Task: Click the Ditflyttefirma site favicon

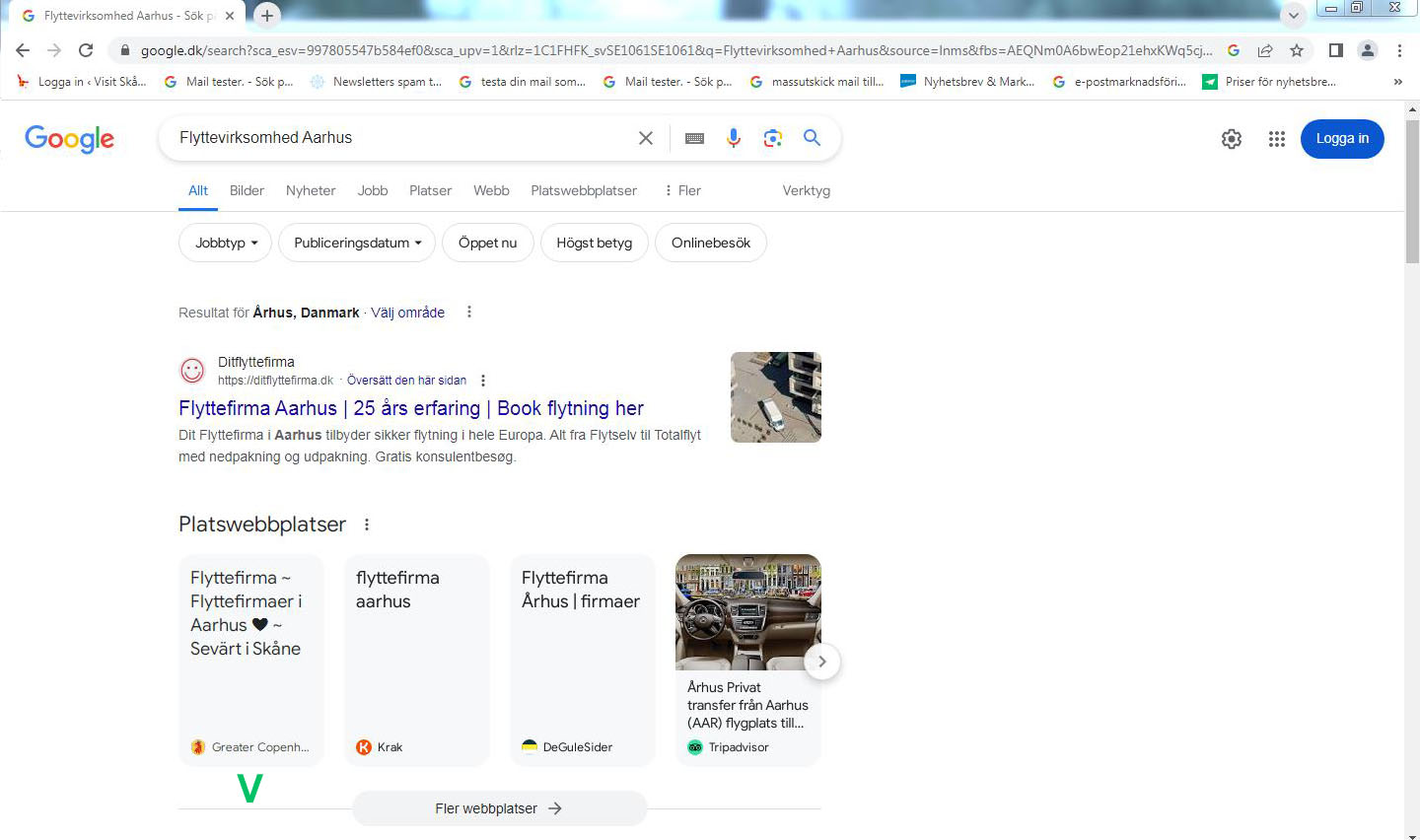Action: pyautogui.click(x=192, y=371)
